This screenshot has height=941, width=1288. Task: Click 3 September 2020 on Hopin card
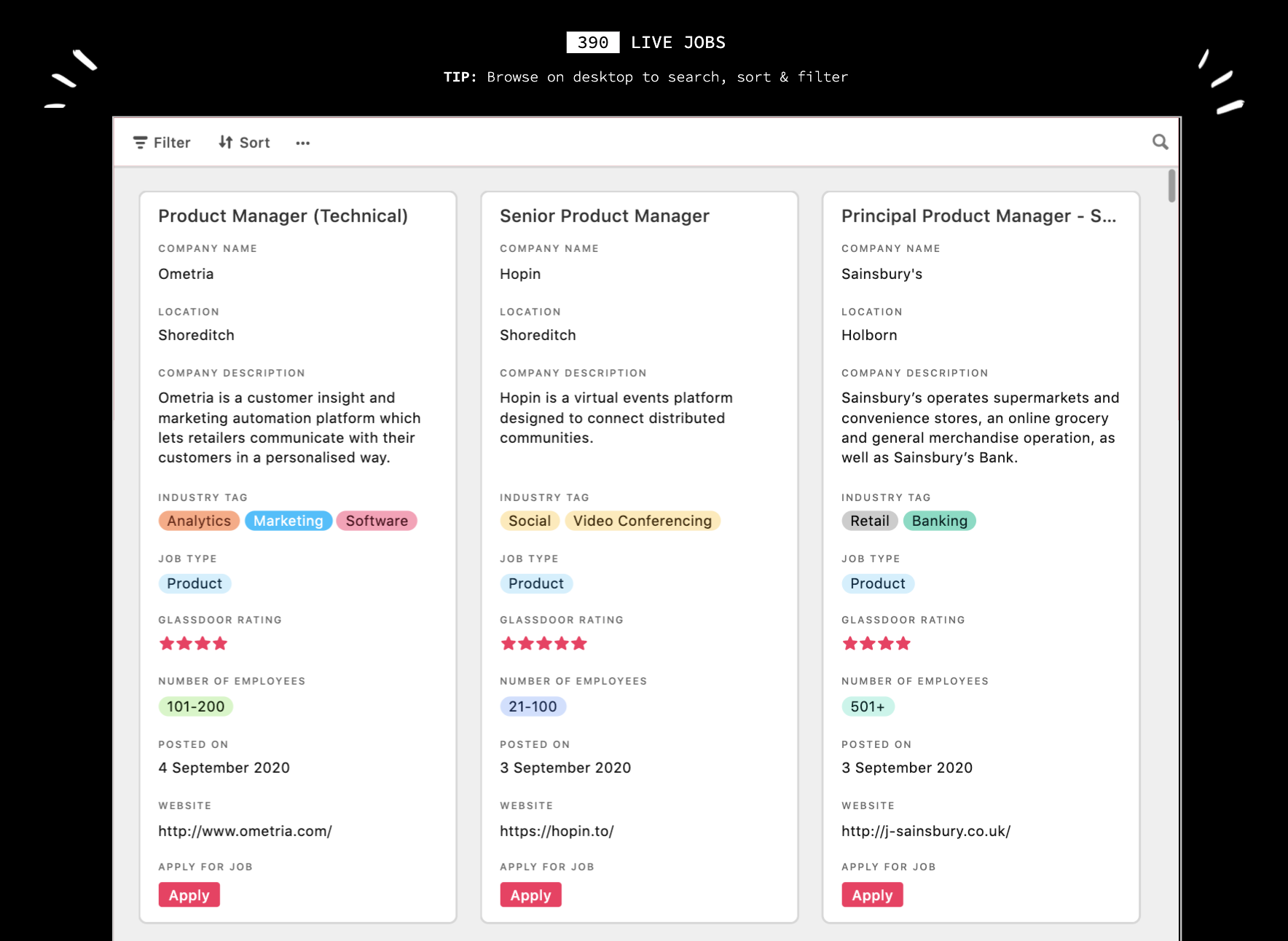tap(566, 768)
